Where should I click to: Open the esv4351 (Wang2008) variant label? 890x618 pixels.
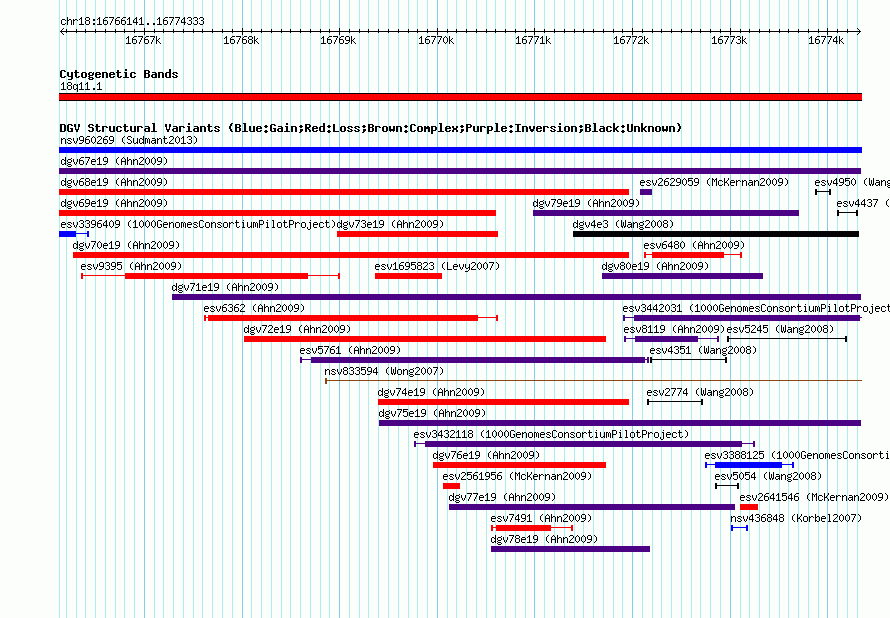coord(703,350)
